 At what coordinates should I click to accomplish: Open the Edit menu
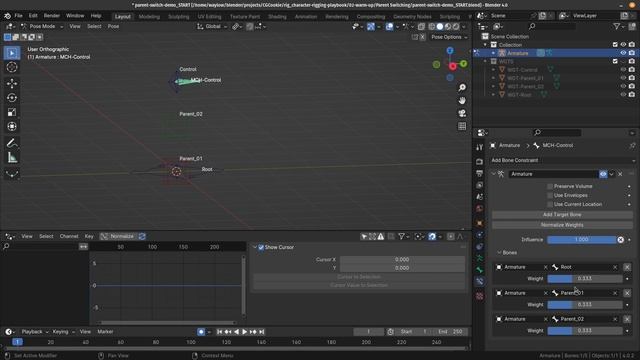[x=33, y=16]
